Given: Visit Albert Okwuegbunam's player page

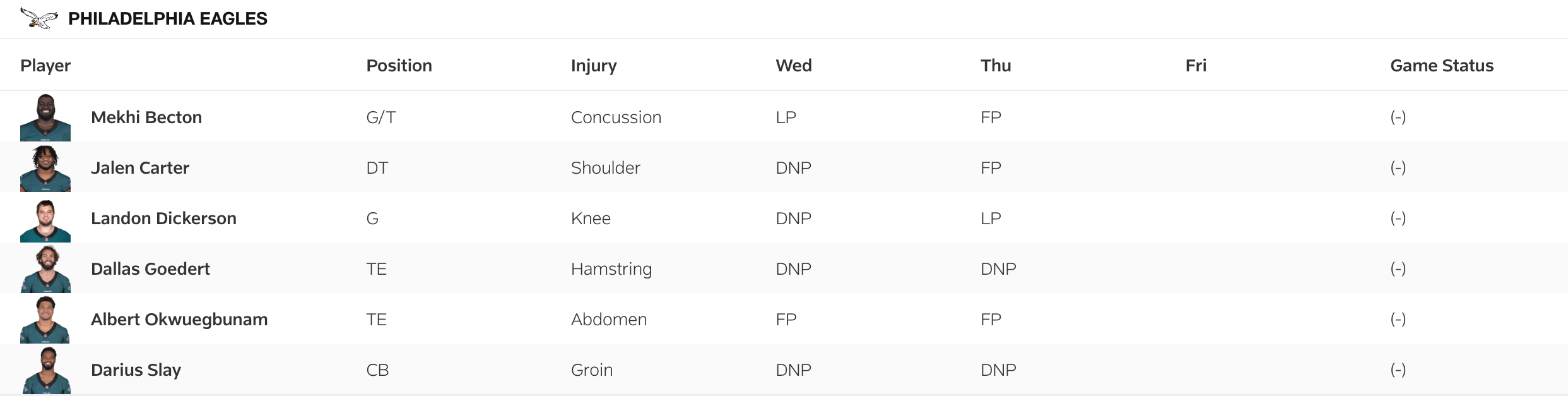Looking at the screenshot, I should tap(179, 320).
